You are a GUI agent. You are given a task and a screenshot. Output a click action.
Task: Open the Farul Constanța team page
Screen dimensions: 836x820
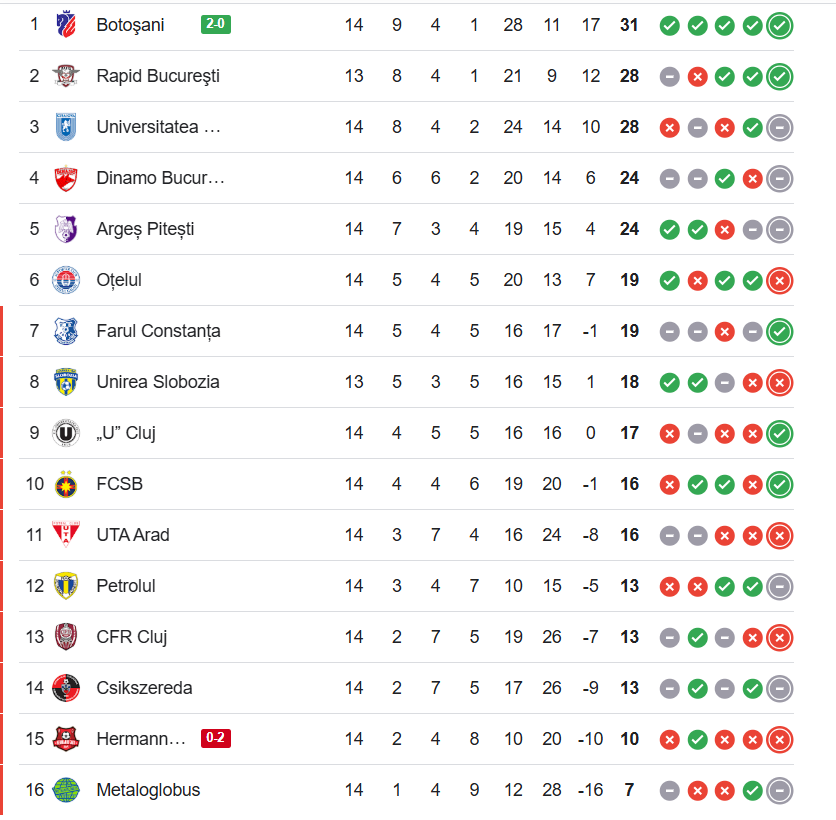pos(158,331)
